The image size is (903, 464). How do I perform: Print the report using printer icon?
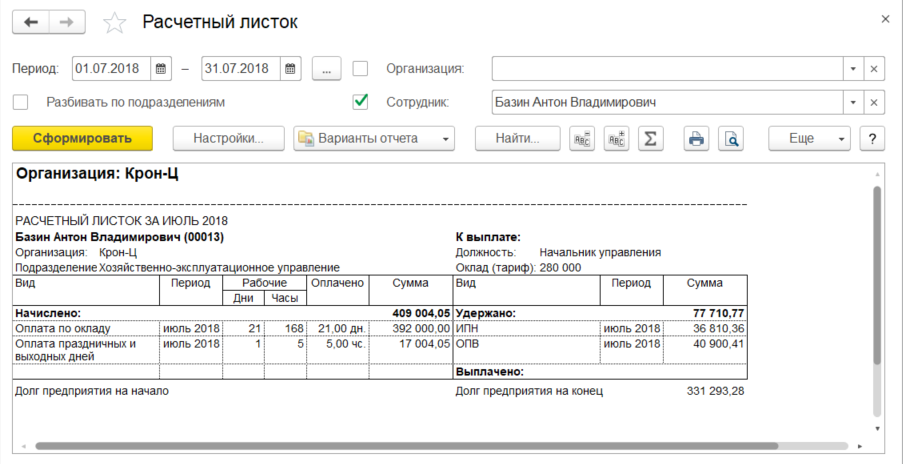[696, 139]
